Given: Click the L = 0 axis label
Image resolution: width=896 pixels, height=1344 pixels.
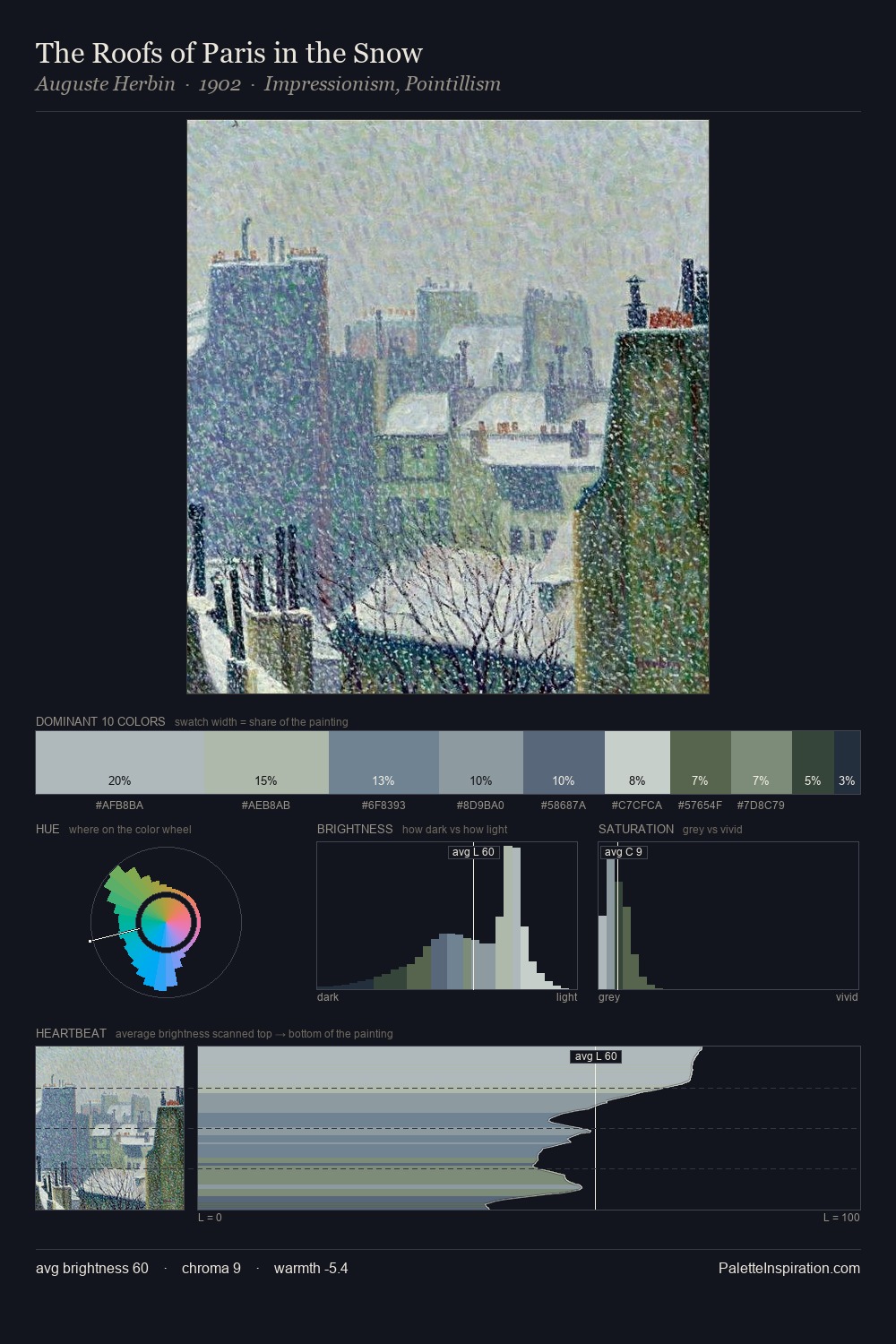Looking at the screenshot, I should tap(210, 1218).
